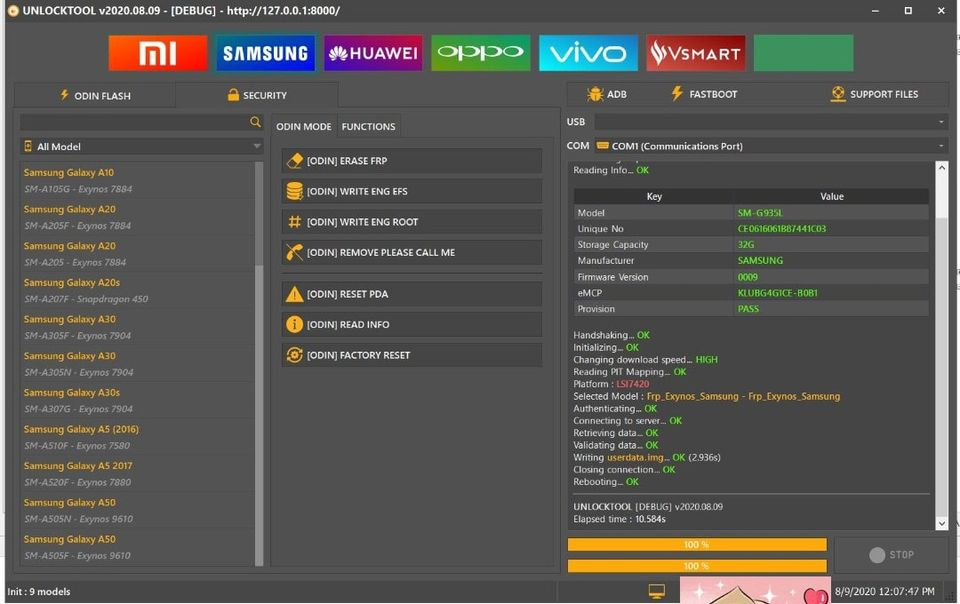Image resolution: width=960 pixels, height=604 pixels.
Task: Click the database icon for Write ENG EFS
Action: (294, 191)
